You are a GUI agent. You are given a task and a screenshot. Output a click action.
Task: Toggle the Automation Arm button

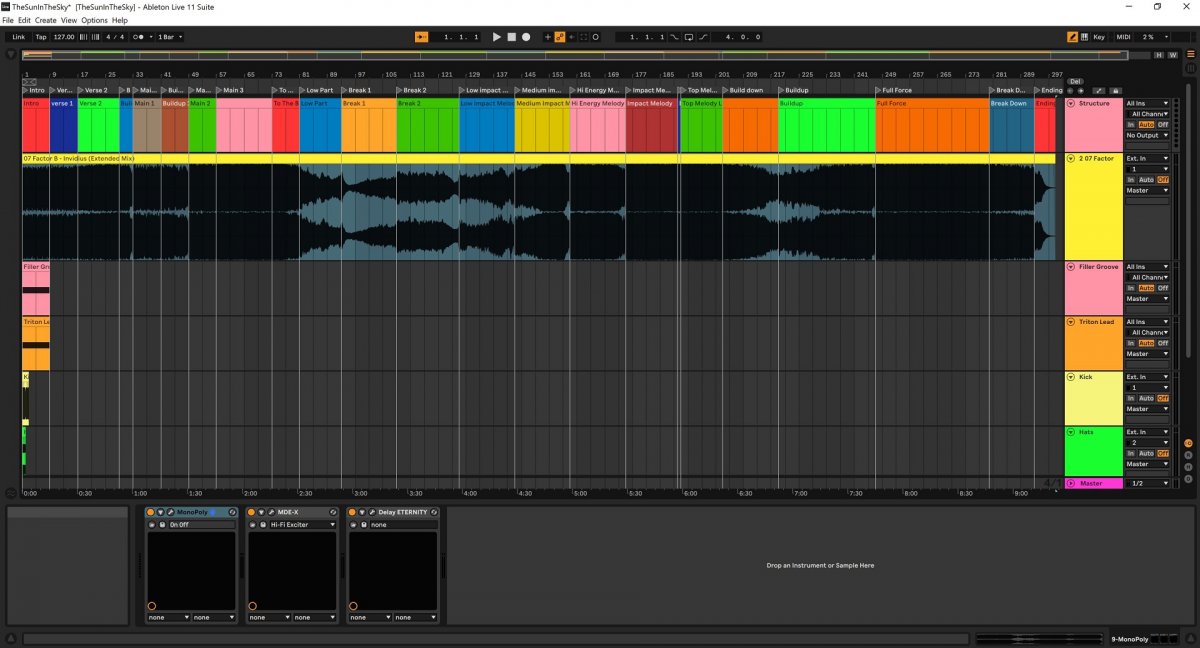(x=559, y=37)
